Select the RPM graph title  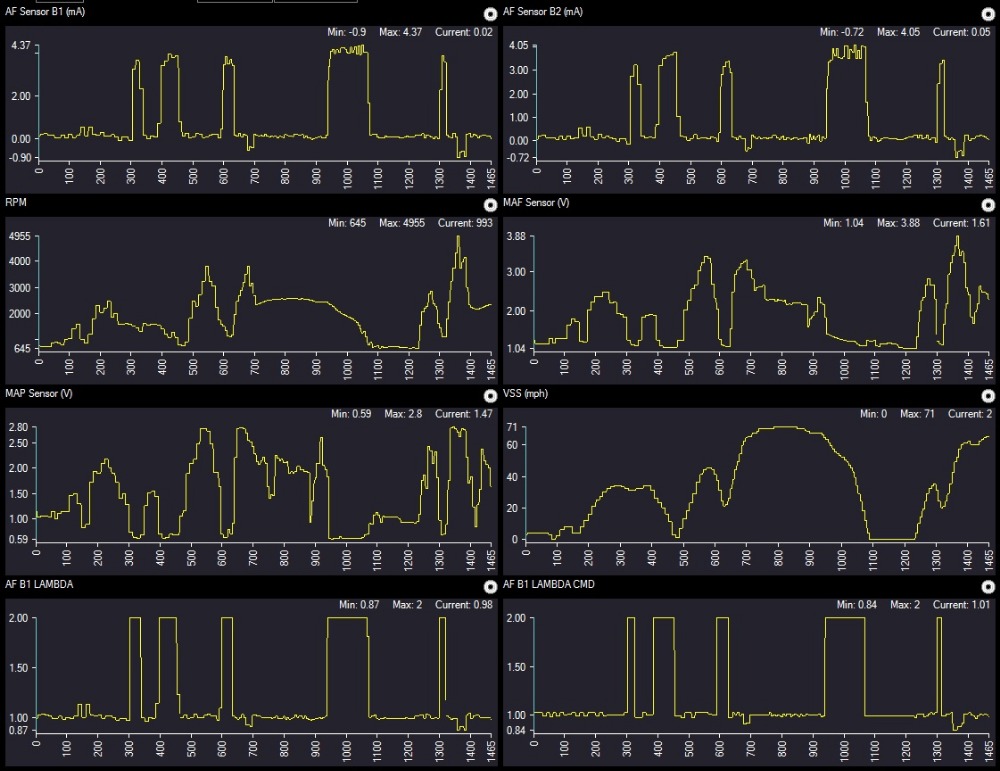tap(19, 203)
